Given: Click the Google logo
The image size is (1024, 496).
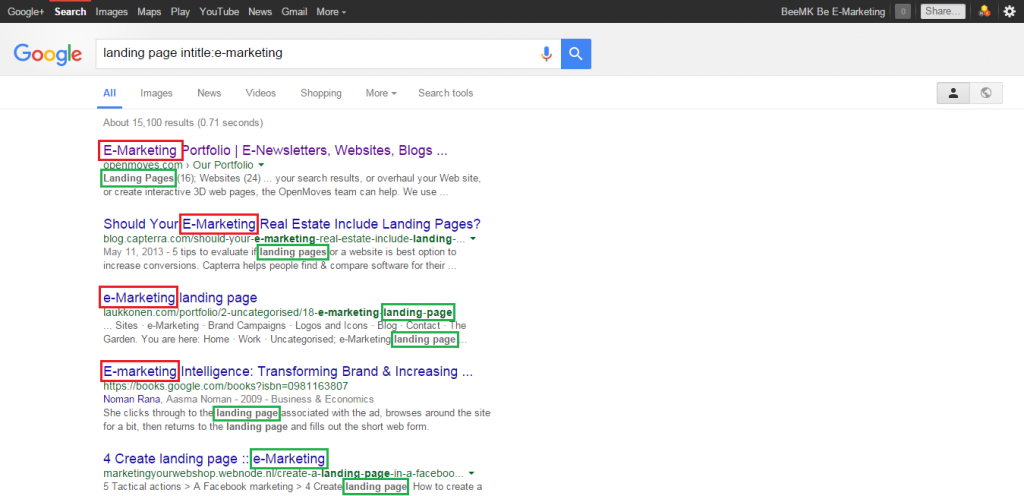Looking at the screenshot, I should 48,54.
